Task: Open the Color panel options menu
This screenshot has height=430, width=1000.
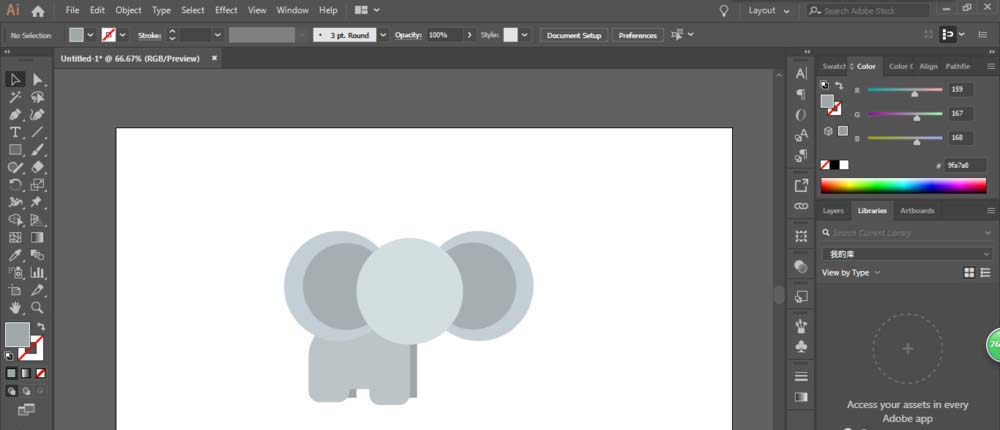Action: pos(991,66)
